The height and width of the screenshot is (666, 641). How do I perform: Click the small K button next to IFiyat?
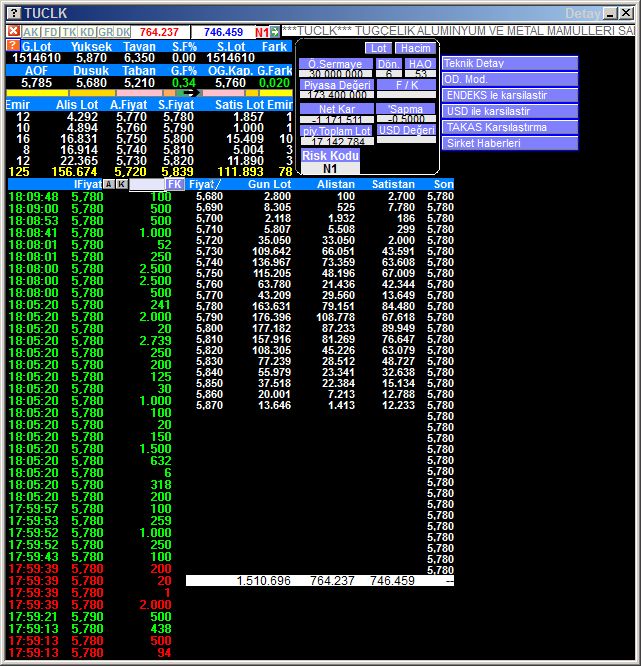(x=121, y=184)
